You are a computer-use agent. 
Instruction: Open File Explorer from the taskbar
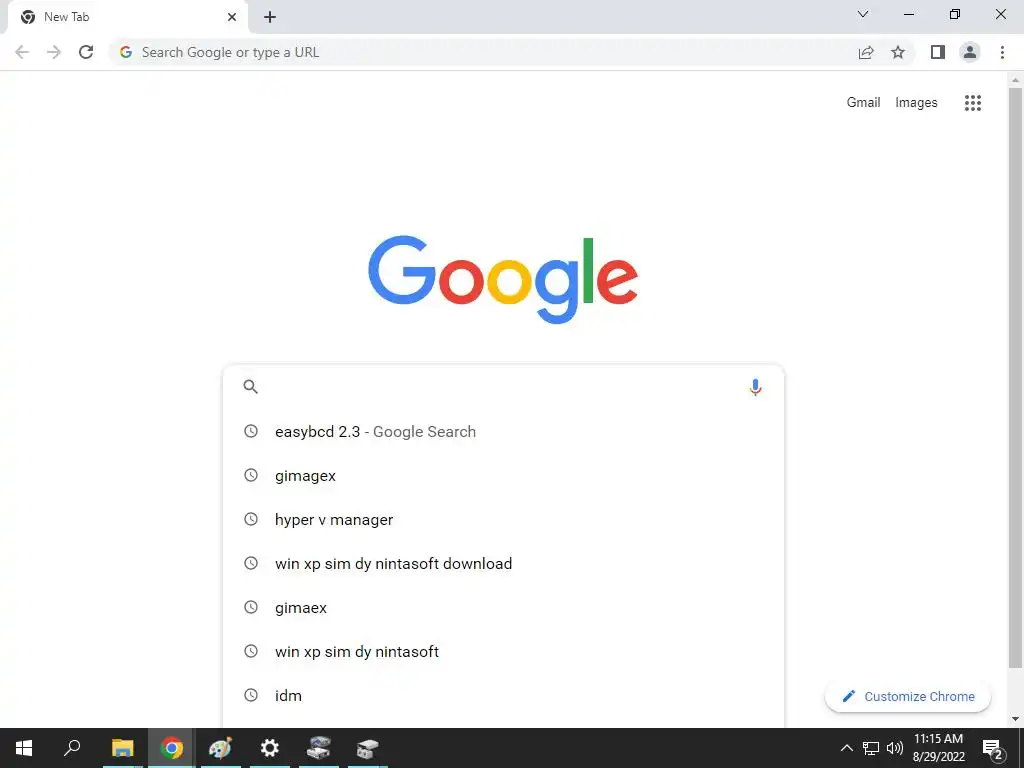click(x=123, y=748)
